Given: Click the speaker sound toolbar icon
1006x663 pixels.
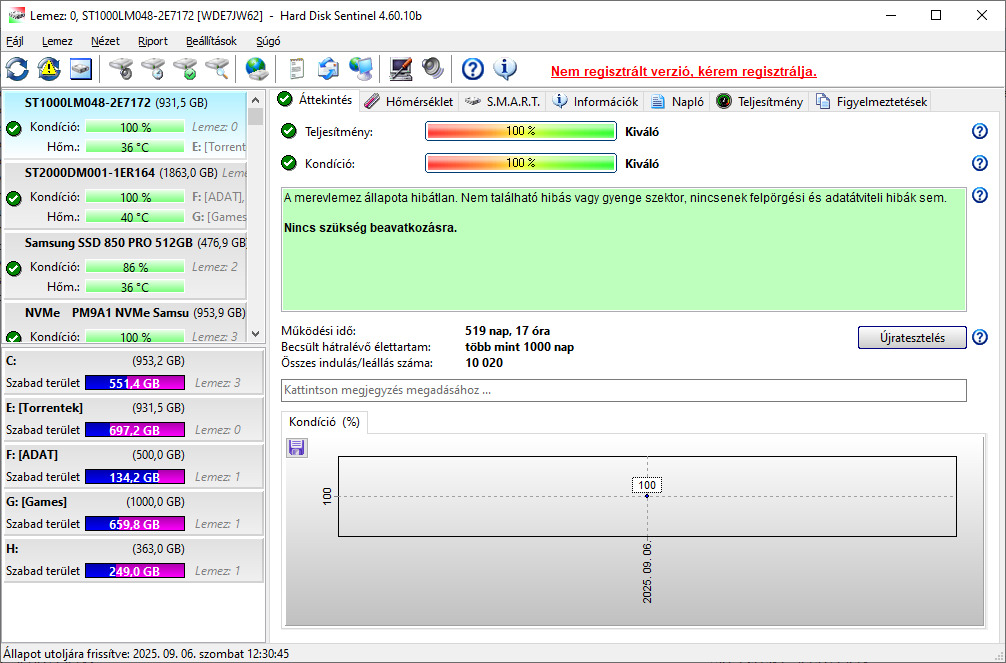Looking at the screenshot, I should pyautogui.click(x=432, y=69).
